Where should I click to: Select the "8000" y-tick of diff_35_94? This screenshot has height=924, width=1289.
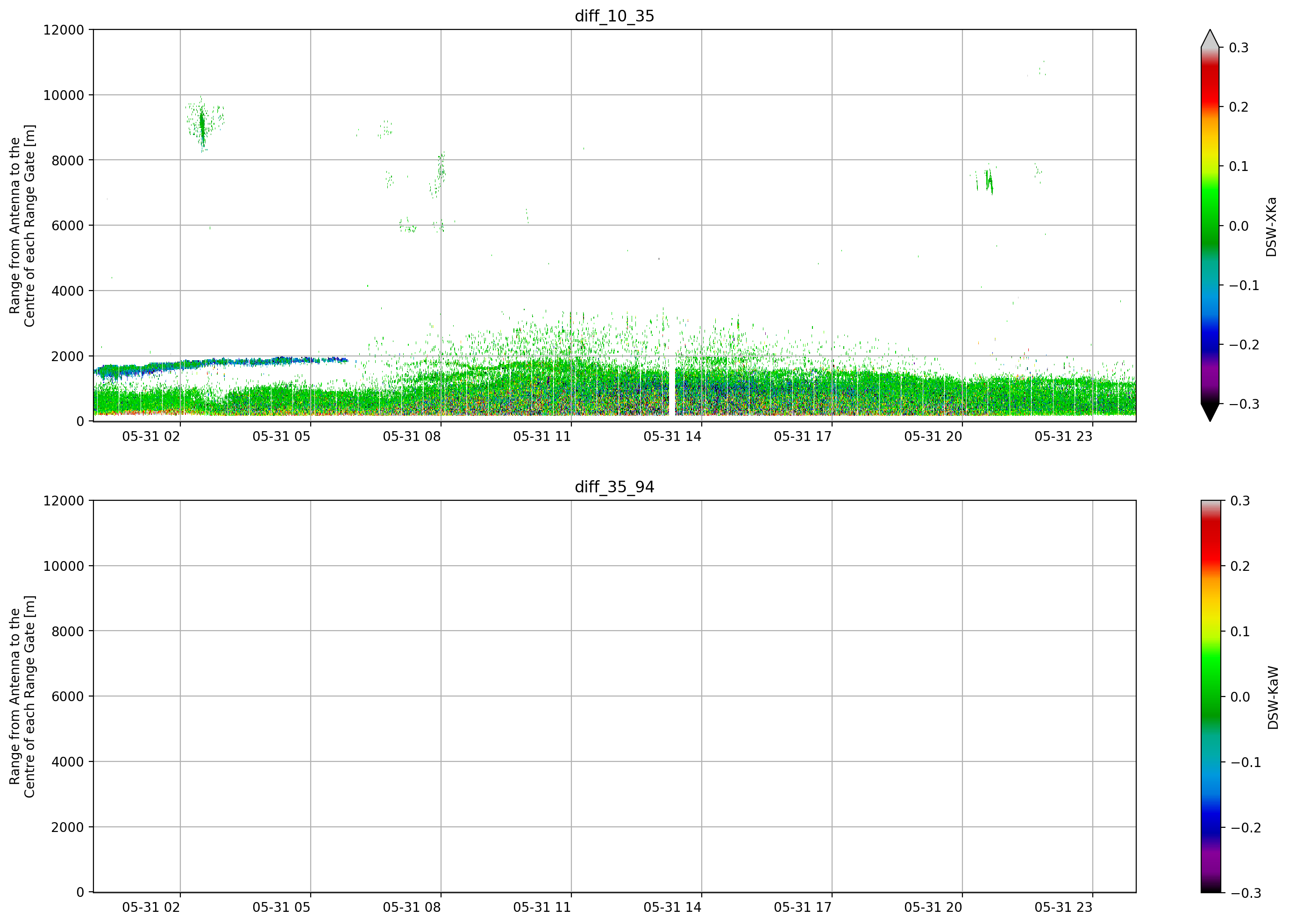pyautogui.click(x=68, y=632)
